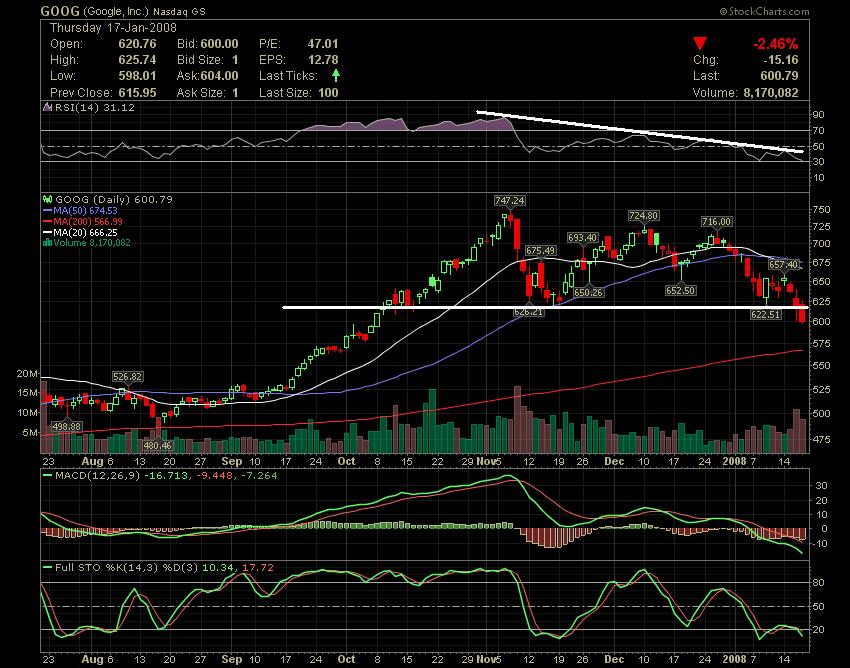850x668 pixels.
Task: Click the 526.82 price label
Action: (x=127, y=376)
